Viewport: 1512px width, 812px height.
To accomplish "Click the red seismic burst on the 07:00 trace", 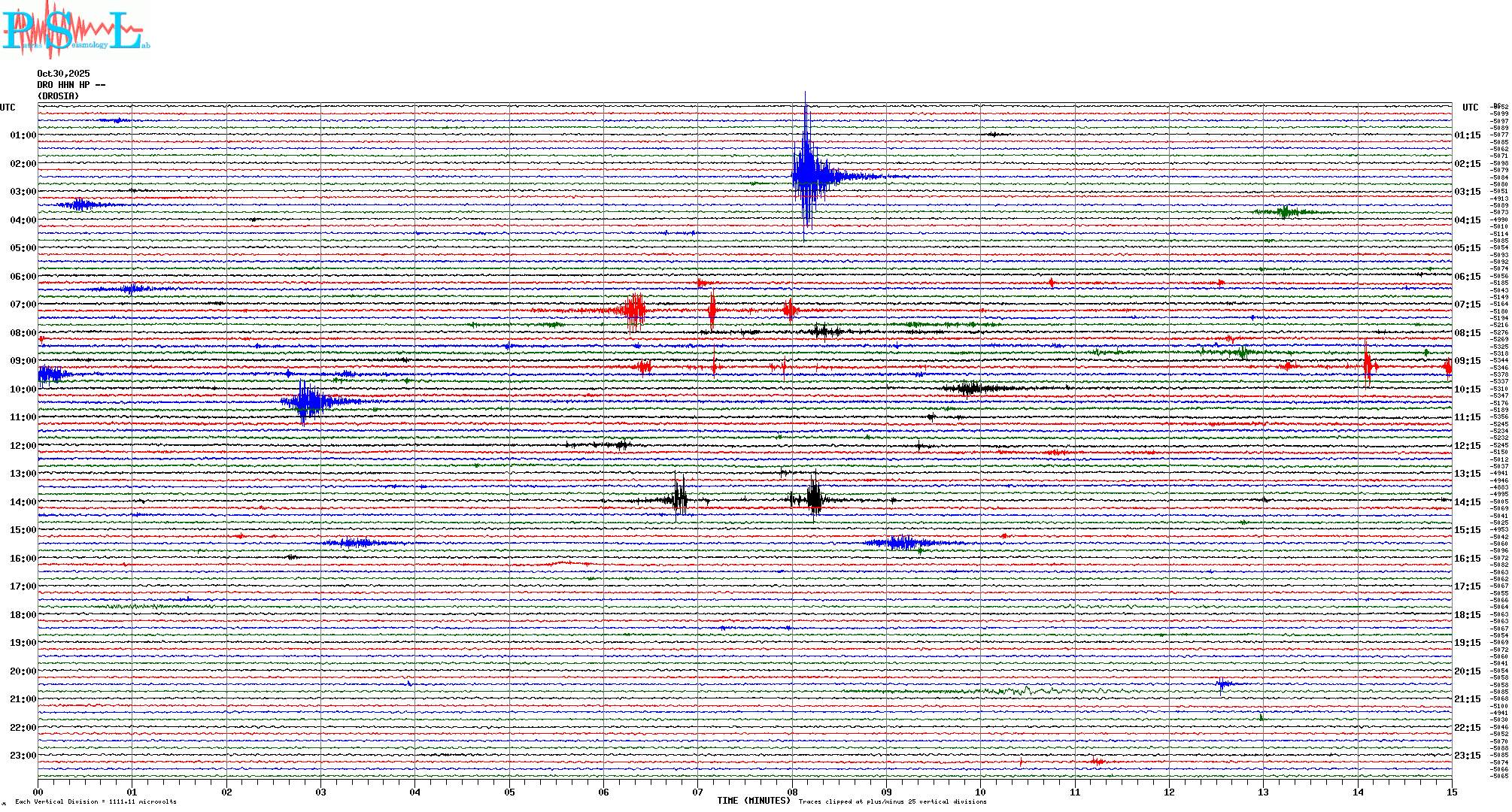I will pyautogui.click(x=634, y=310).
